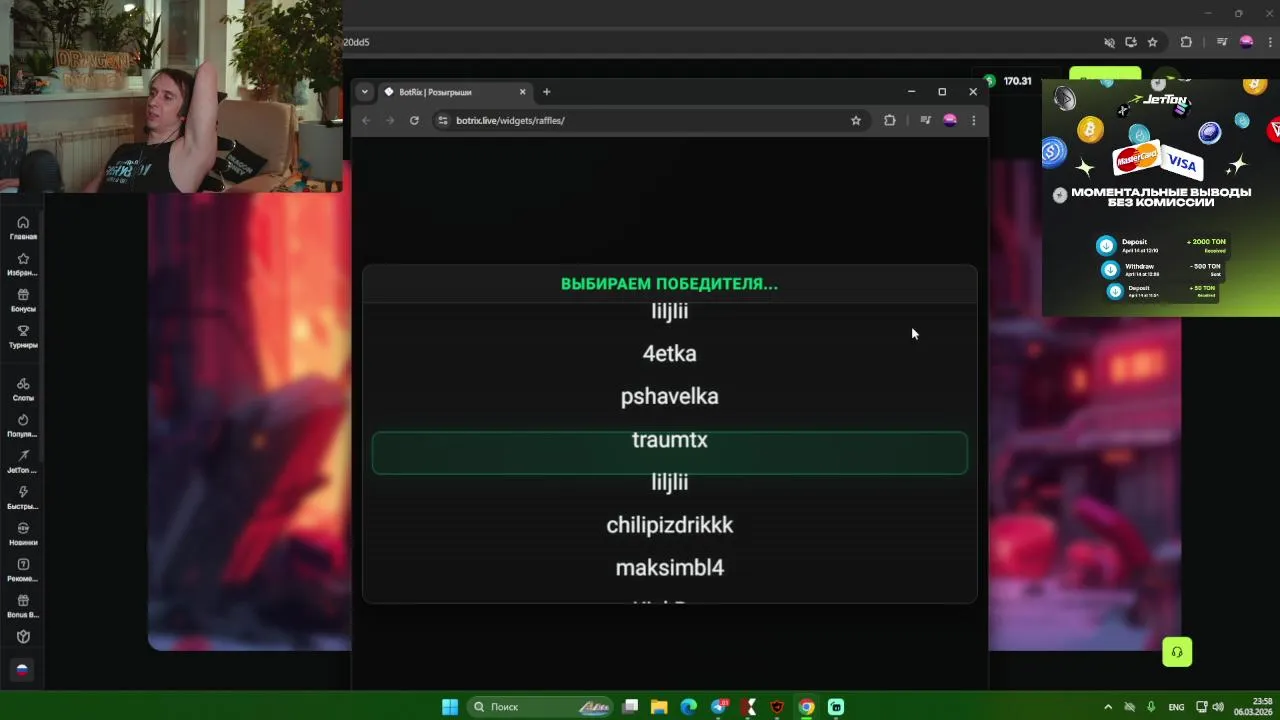The height and width of the screenshot is (720, 1280).
Task: Open media control icon in BotRix window
Action: 925,120
